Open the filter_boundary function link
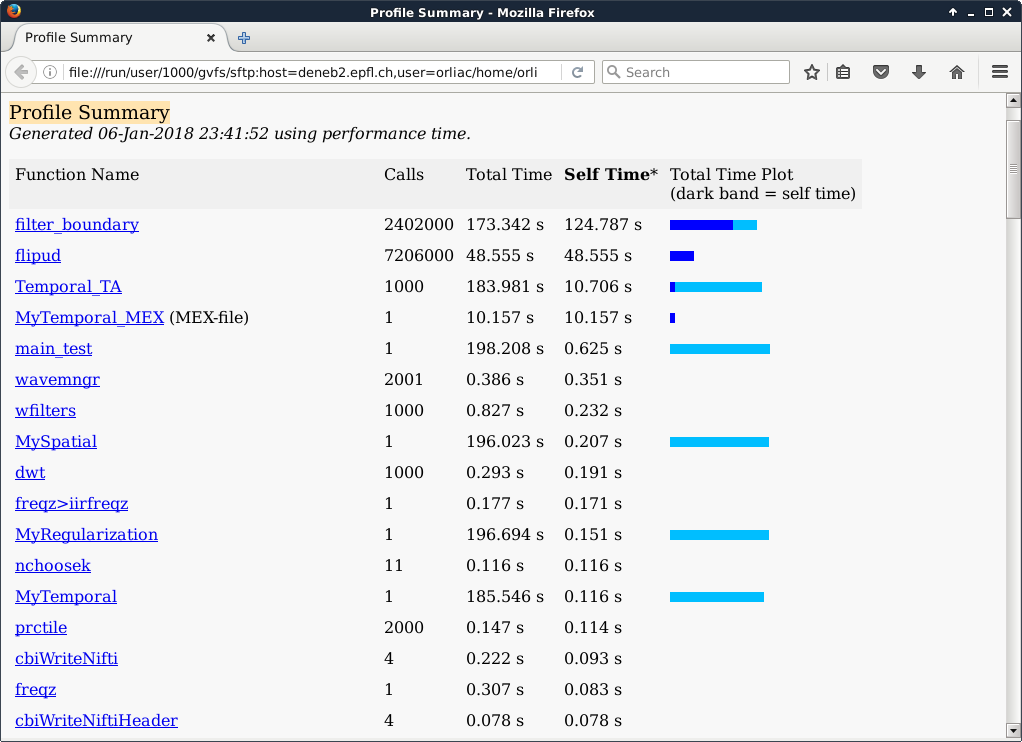Viewport: 1022px width, 742px height. coord(77,225)
